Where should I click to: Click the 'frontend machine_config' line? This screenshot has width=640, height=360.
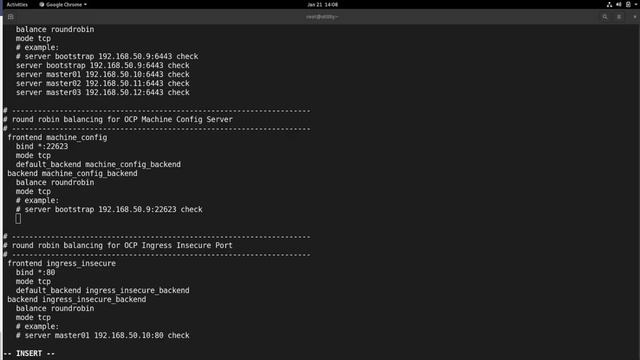(57, 138)
